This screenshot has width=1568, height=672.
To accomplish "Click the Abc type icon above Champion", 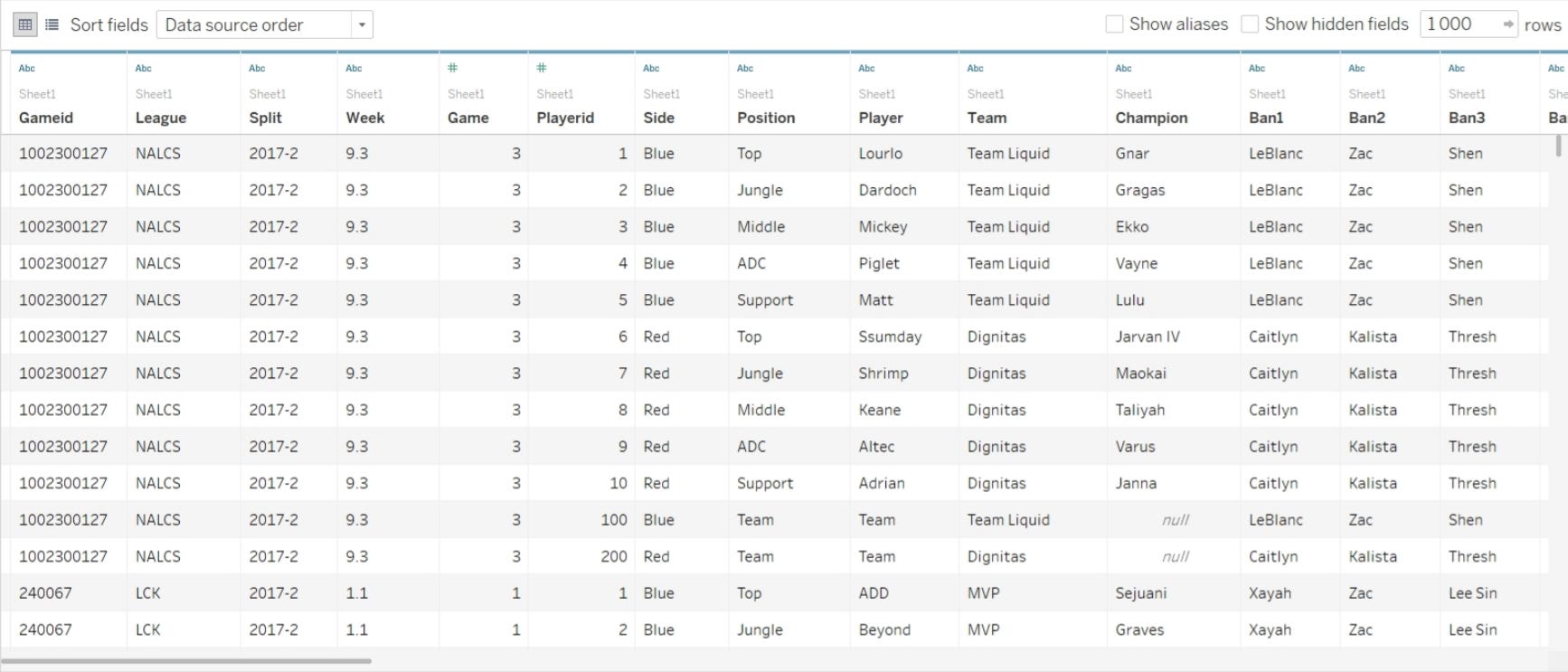I will 1124,68.
